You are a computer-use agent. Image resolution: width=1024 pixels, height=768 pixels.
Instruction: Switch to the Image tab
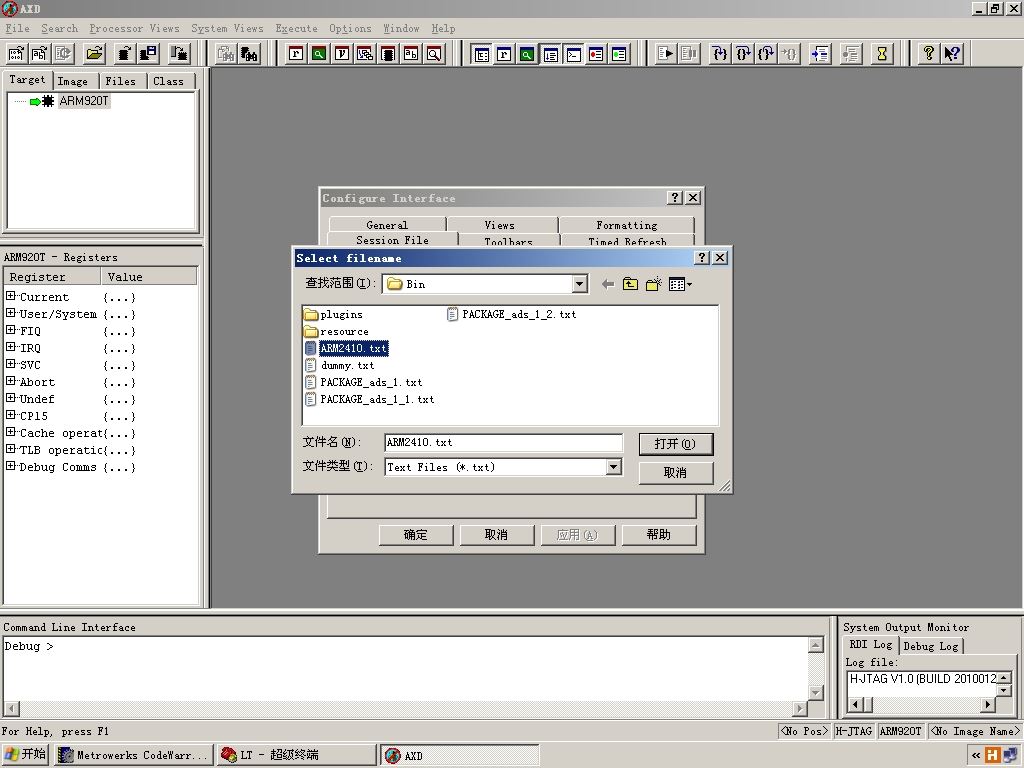(x=72, y=81)
